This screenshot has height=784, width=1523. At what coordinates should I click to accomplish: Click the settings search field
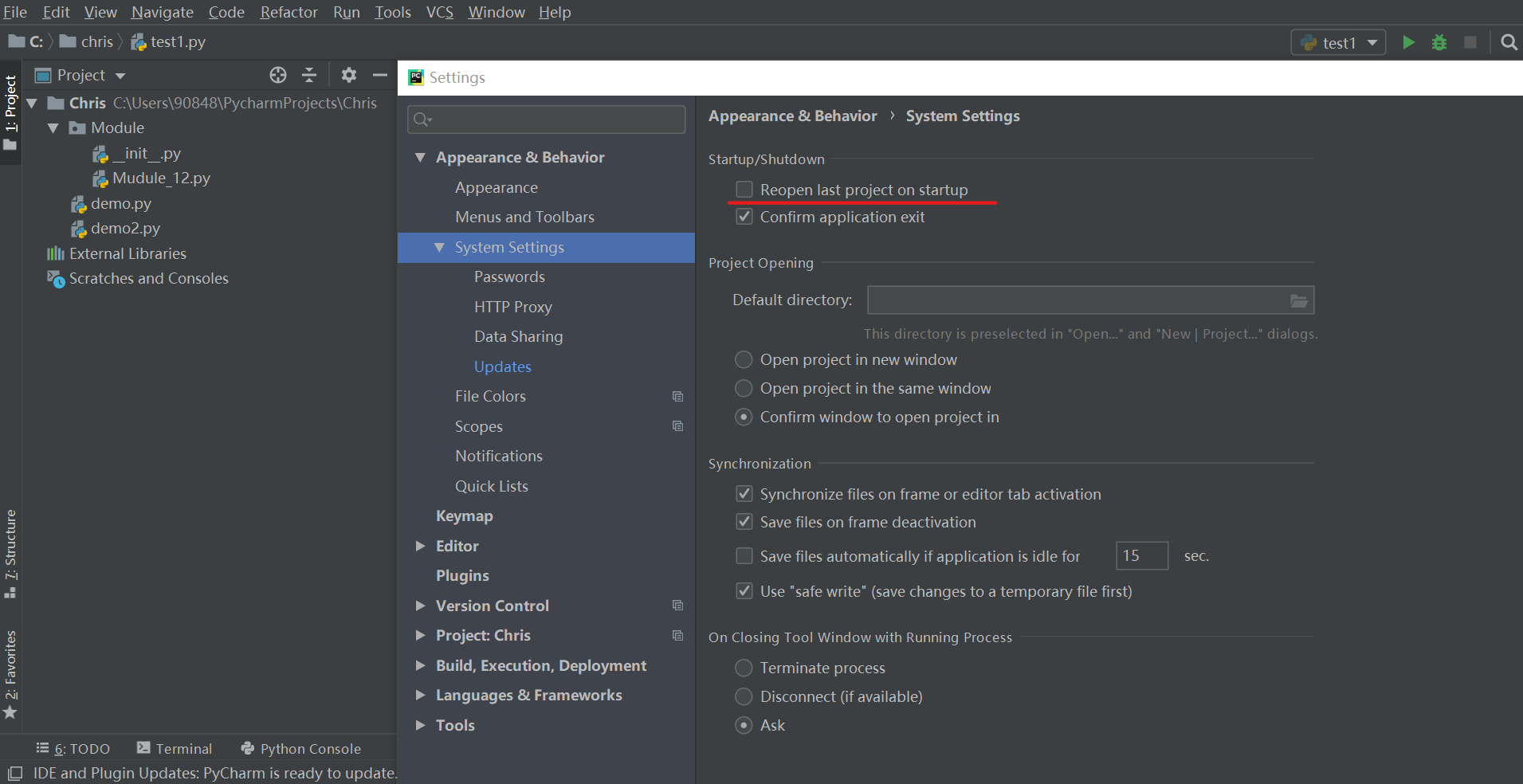click(546, 120)
